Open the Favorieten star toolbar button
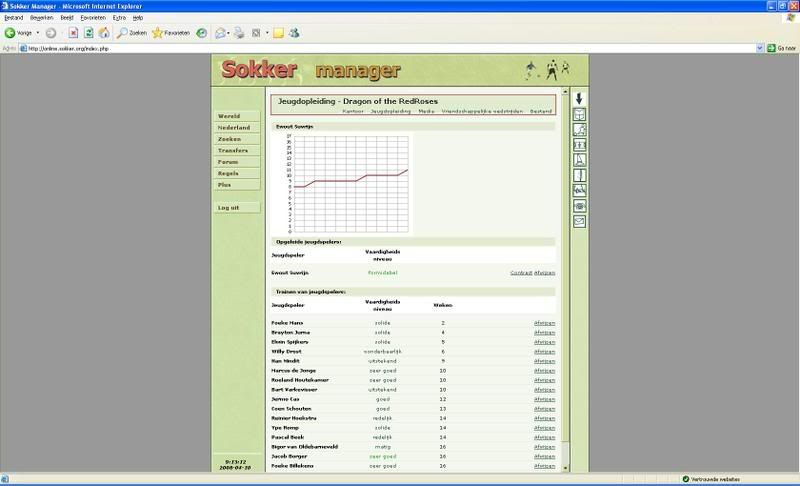The width and height of the screenshot is (800, 486). (171, 33)
